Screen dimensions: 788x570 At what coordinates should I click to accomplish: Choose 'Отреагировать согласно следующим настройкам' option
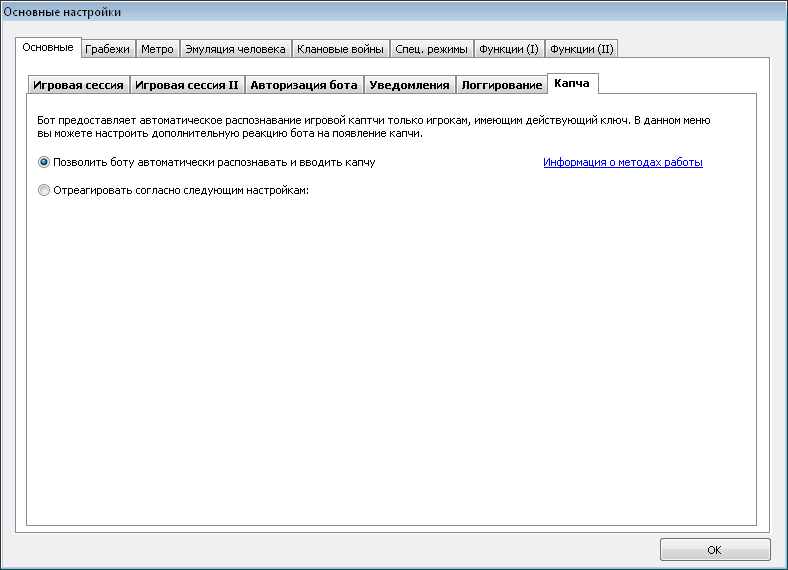44,191
